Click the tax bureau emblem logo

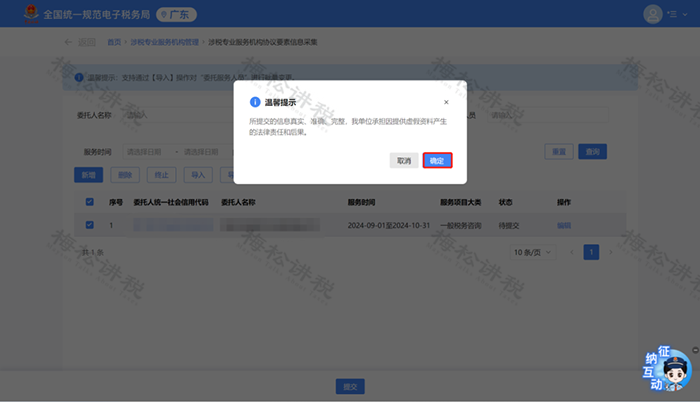pyautogui.click(x=31, y=14)
